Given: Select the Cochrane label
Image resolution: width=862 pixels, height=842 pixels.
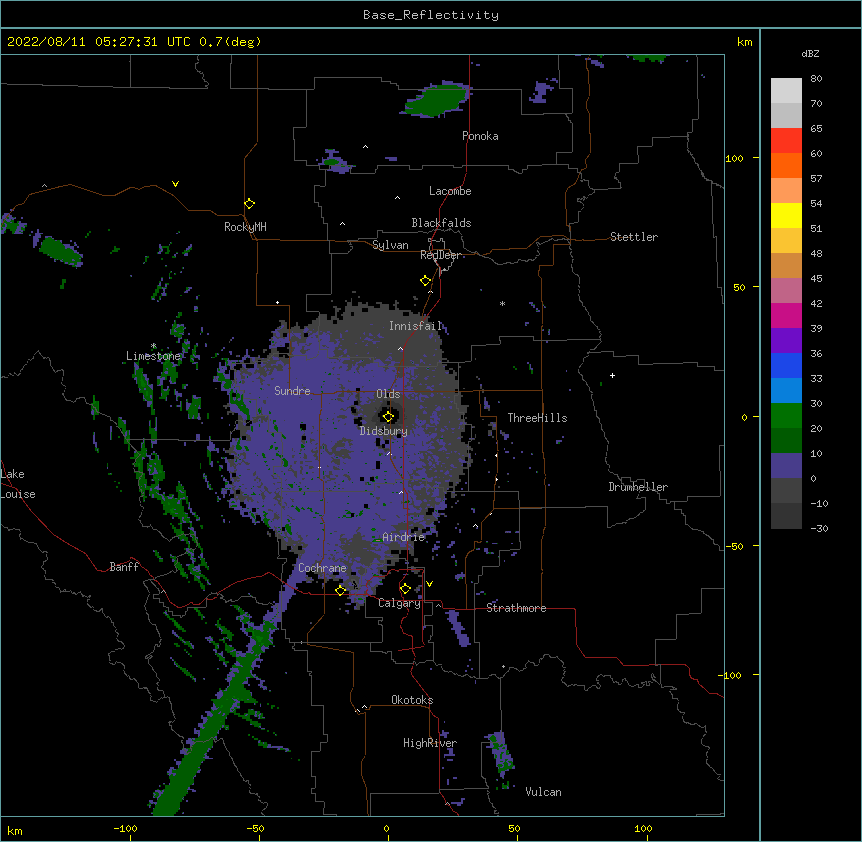Looking at the screenshot, I should (322, 568).
